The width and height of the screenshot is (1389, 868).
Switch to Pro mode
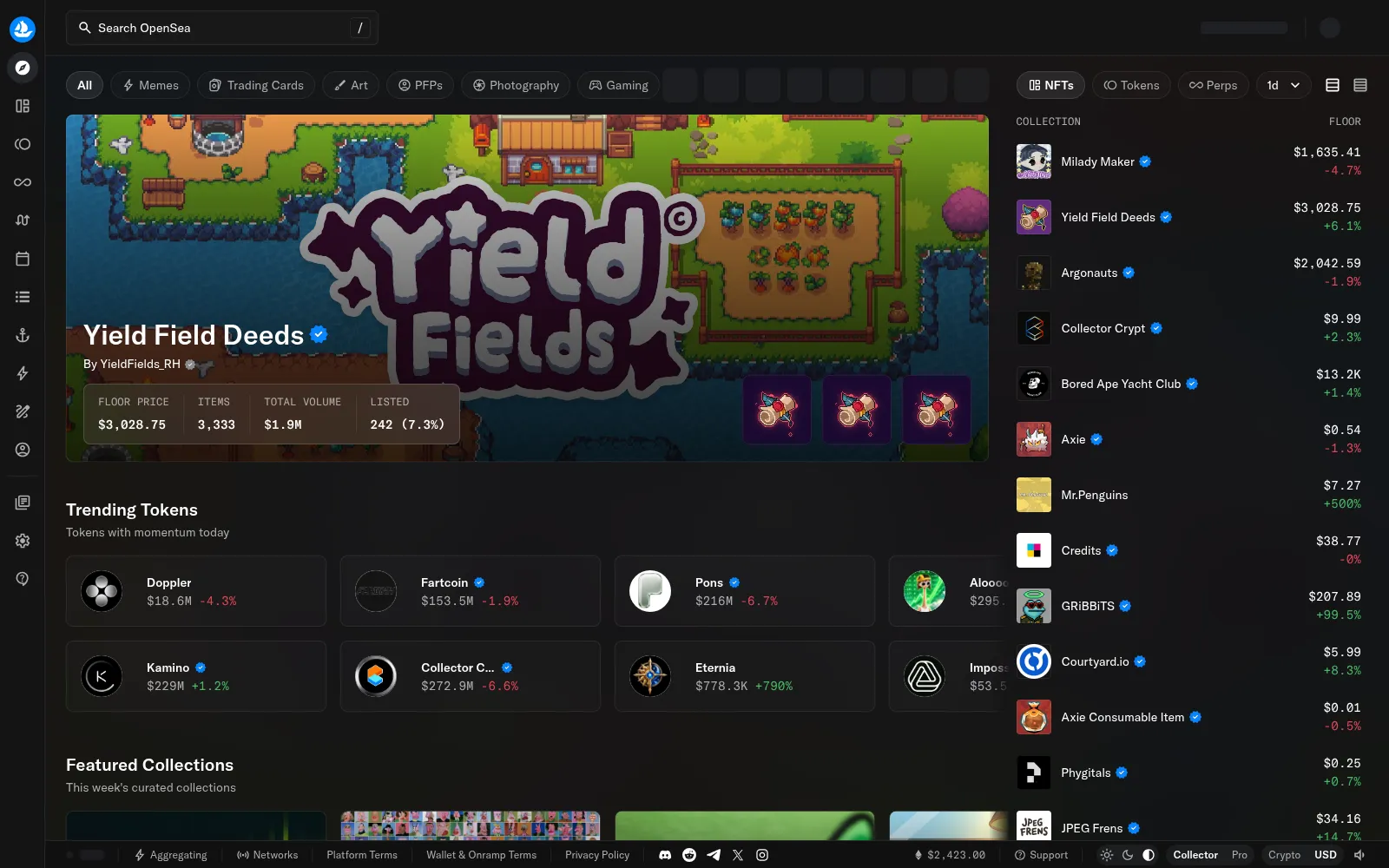(1240, 855)
